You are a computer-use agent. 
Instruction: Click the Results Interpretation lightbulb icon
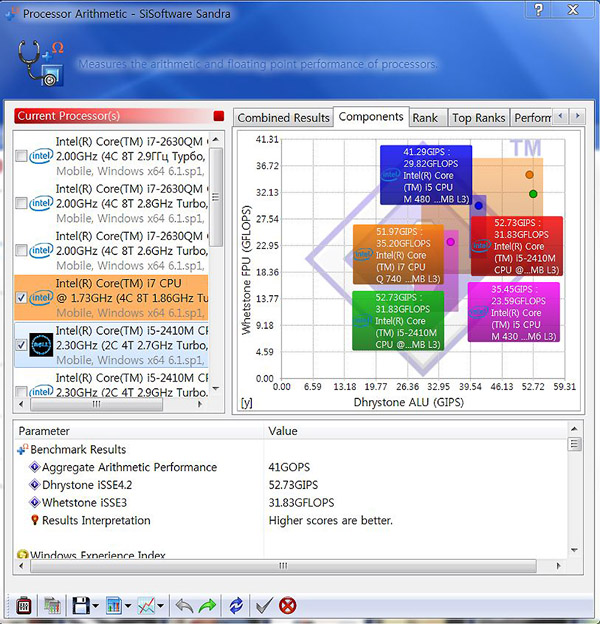pos(35,520)
